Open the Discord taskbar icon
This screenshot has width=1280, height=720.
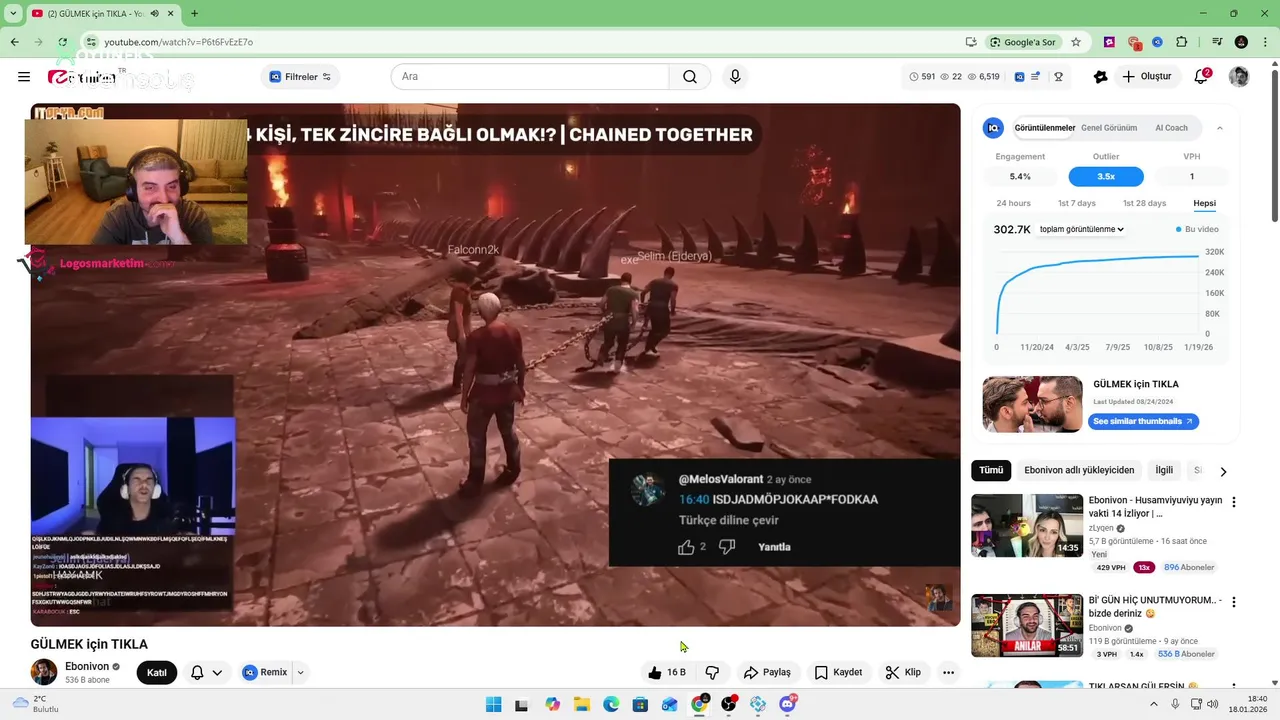coord(788,704)
